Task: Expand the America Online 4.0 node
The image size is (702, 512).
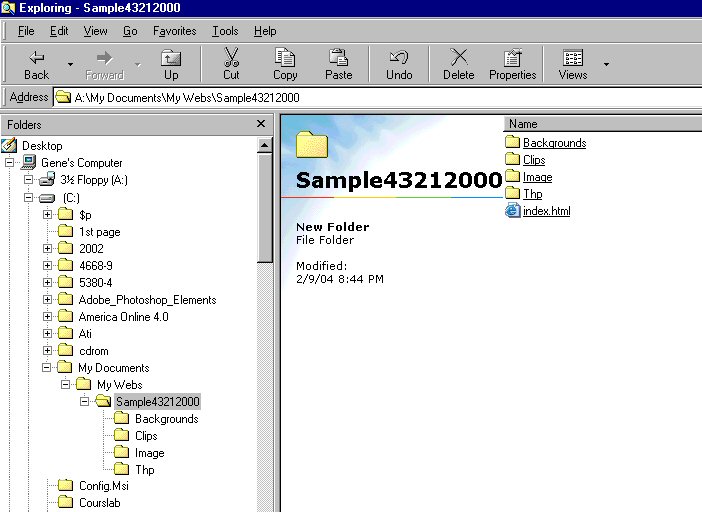Action: [47, 316]
